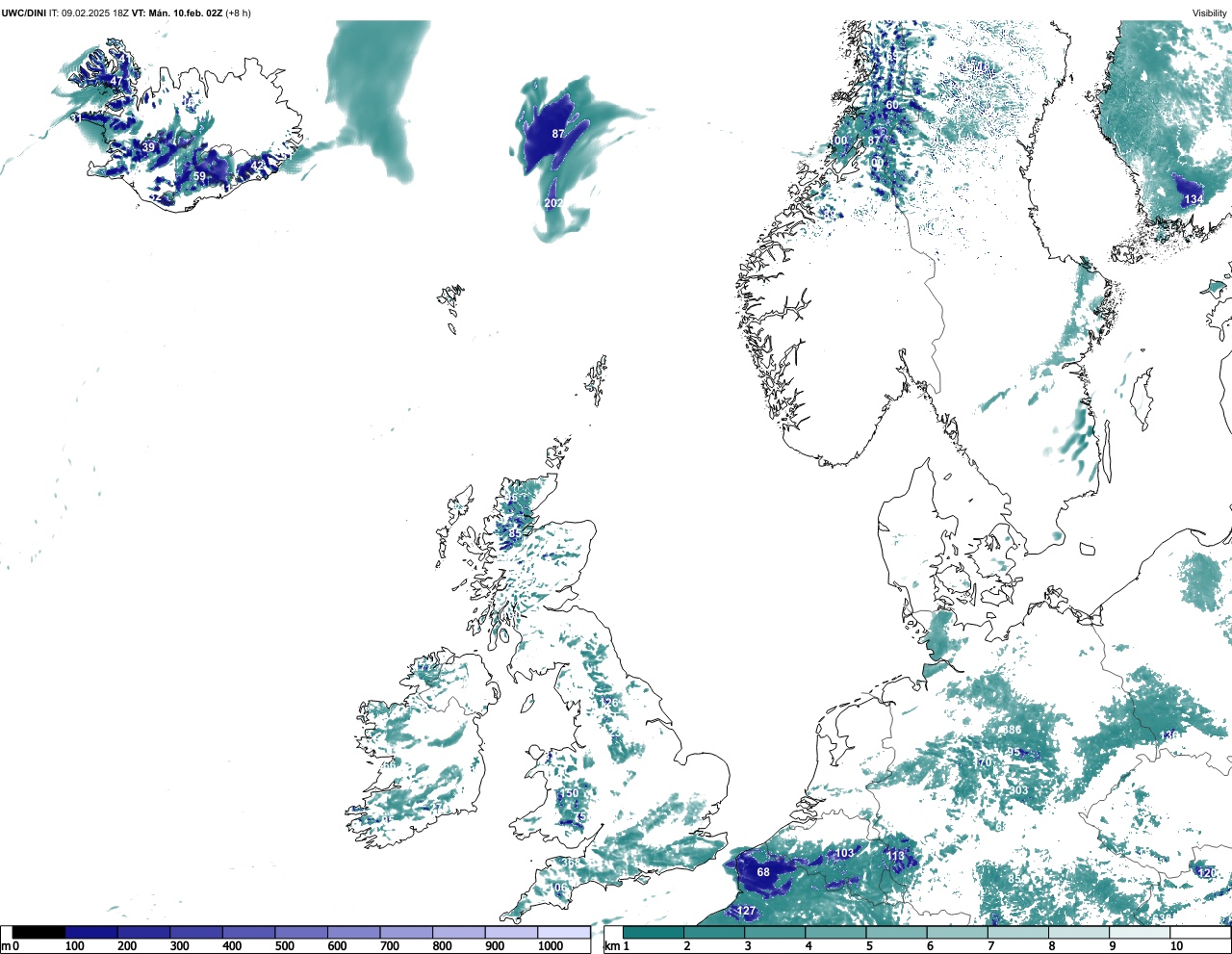Click the 500 tick label on legend
Screen dimensions: 1232x954
click(284, 946)
